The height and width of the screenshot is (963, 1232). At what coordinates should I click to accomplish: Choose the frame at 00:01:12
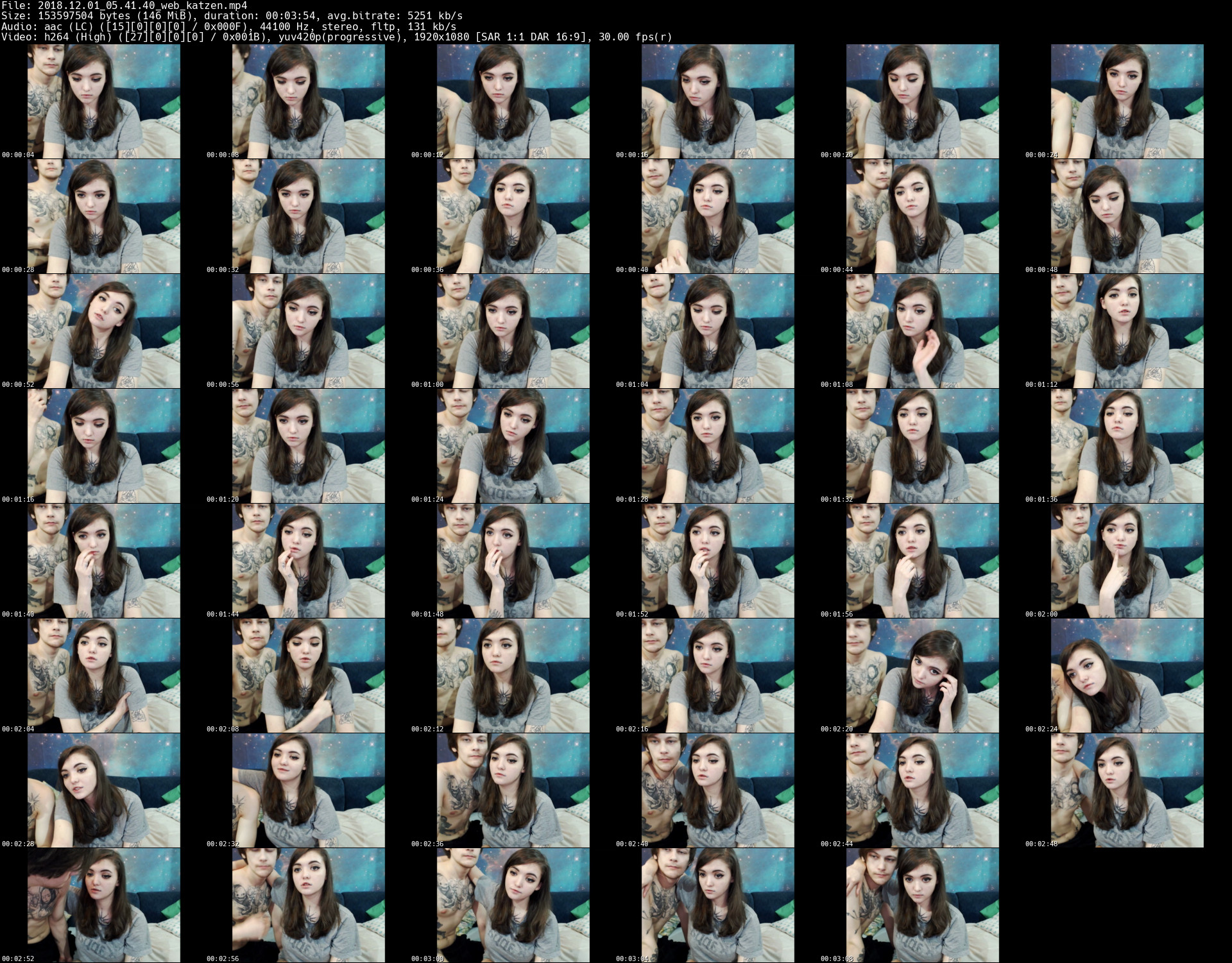1127,331
